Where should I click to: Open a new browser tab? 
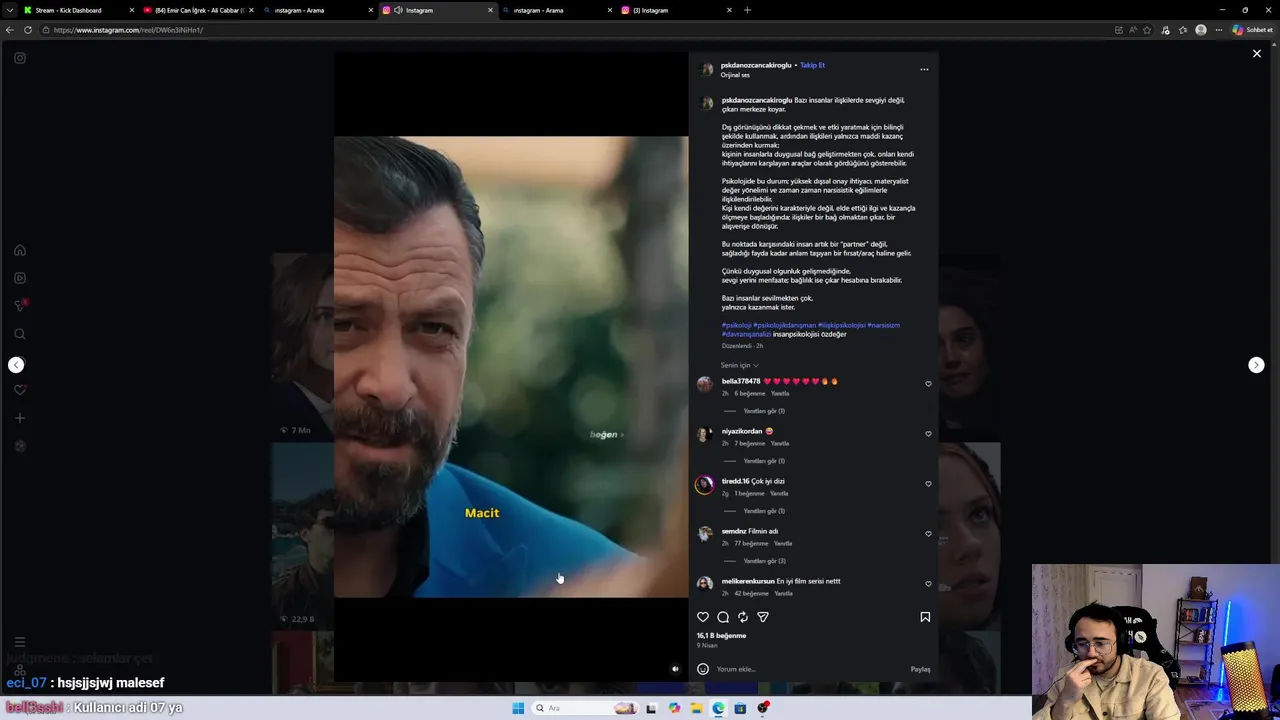(747, 10)
